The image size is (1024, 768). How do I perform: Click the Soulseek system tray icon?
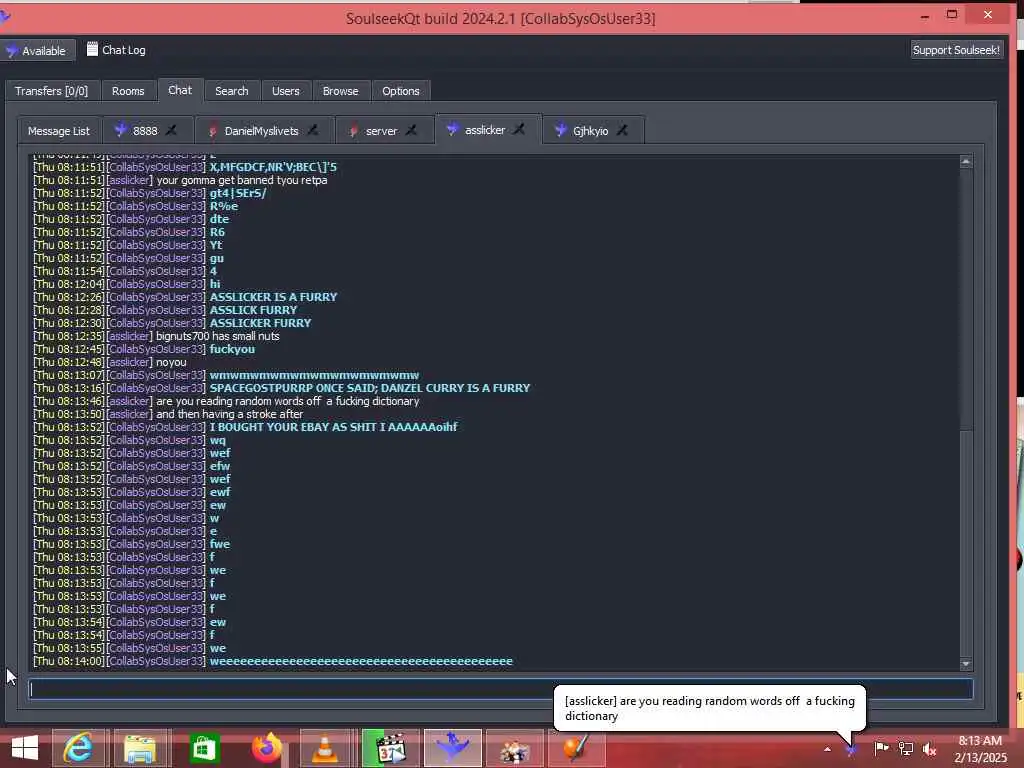click(851, 749)
